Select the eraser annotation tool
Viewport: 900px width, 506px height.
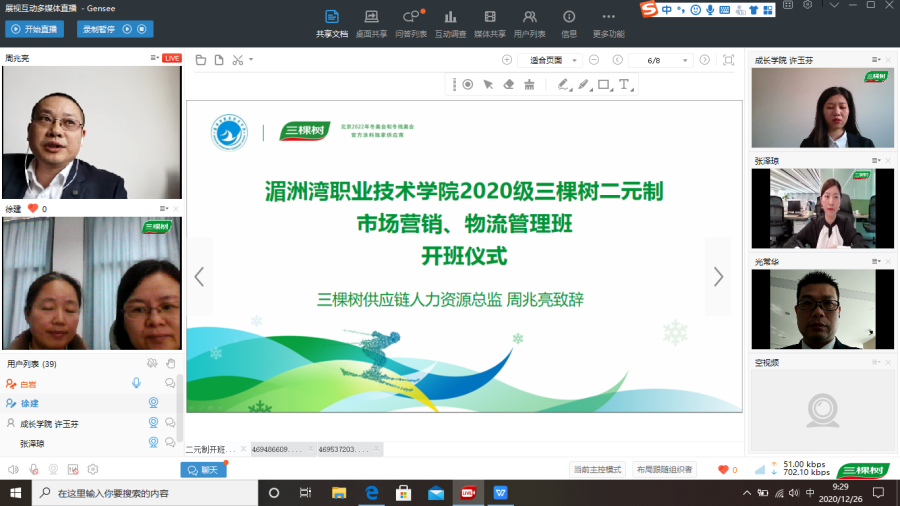508,85
